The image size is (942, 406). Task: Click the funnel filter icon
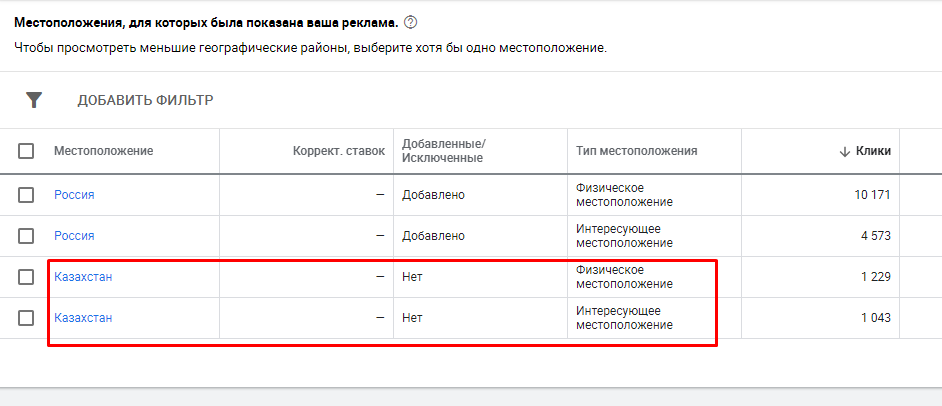point(34,100)
